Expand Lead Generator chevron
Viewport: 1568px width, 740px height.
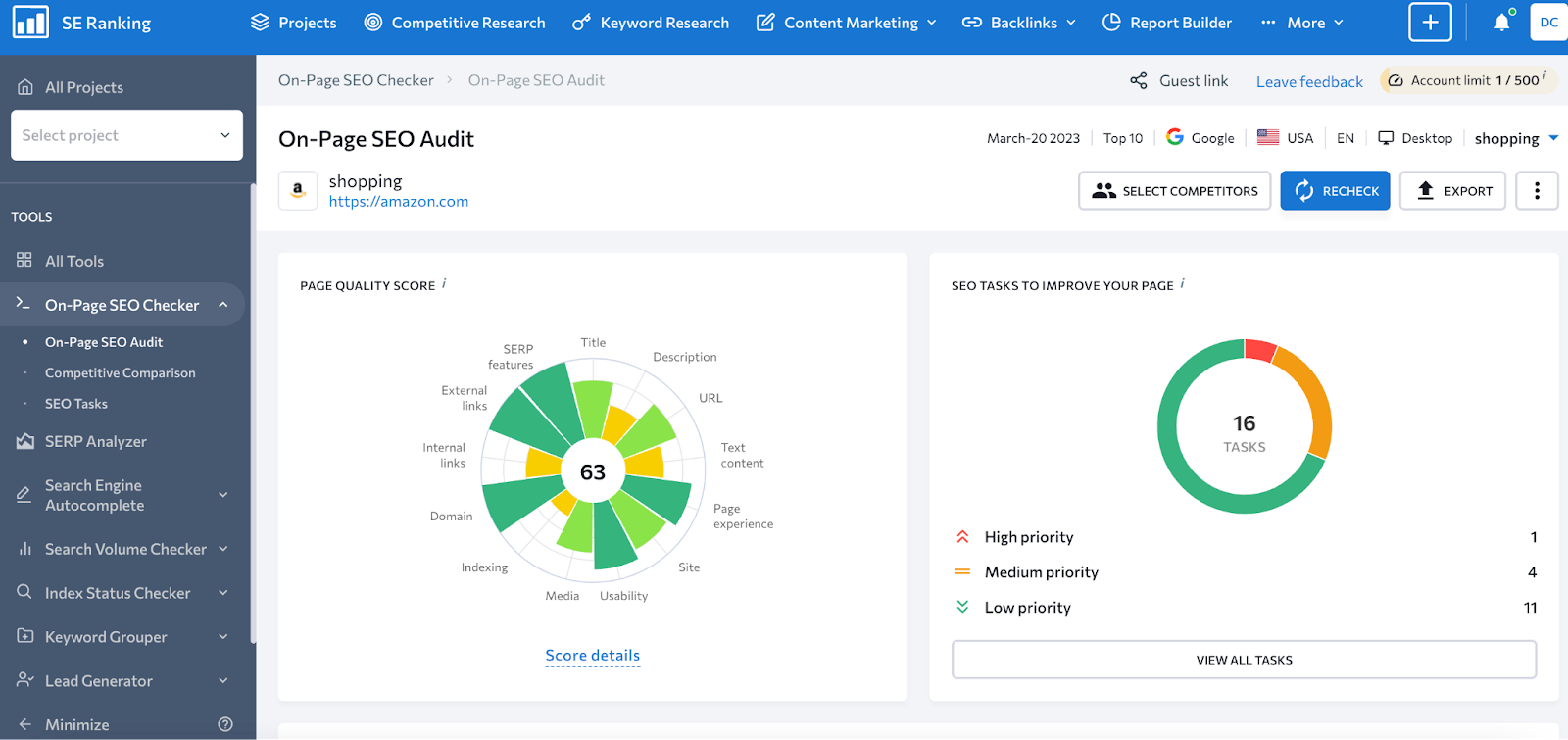[223, 681]
